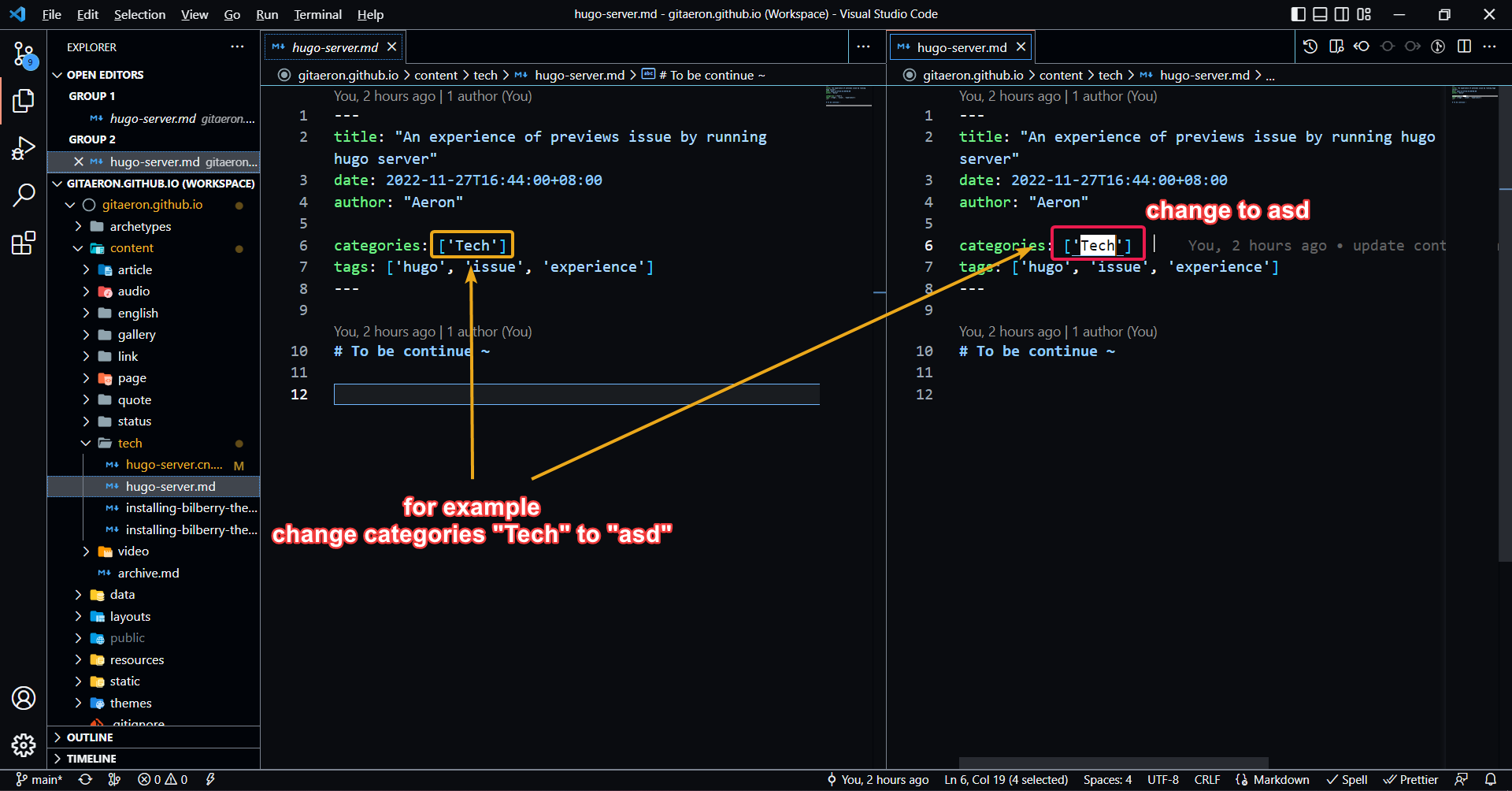Click blame status You, 2 hours ago
The image size is (1512, 791).
point(877,779)
